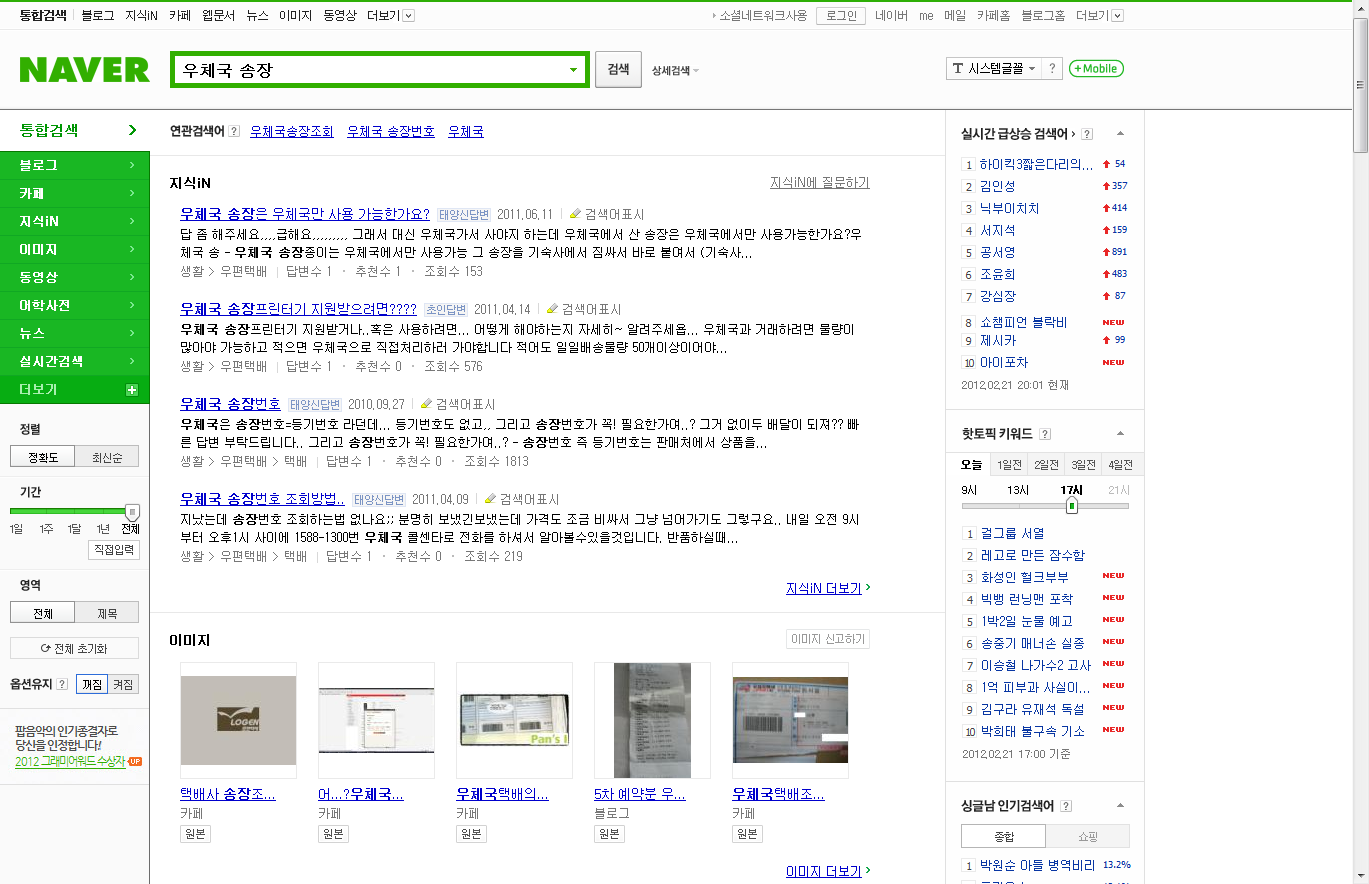Viewport: 1369px width, 884px height.
Task: Set the period slider to 1주
Action: (x=46, y=528)
